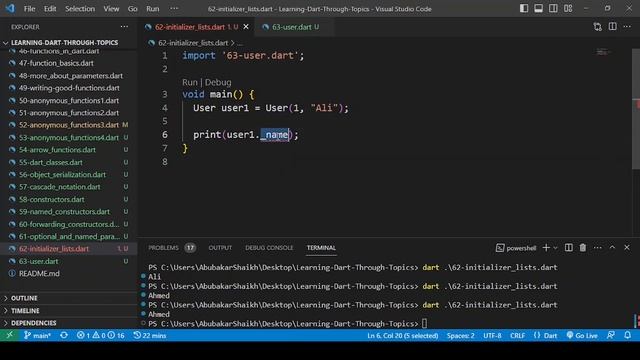Synchronize changes icon in status bar
This screenshot has height=360, width=640.
64,336
